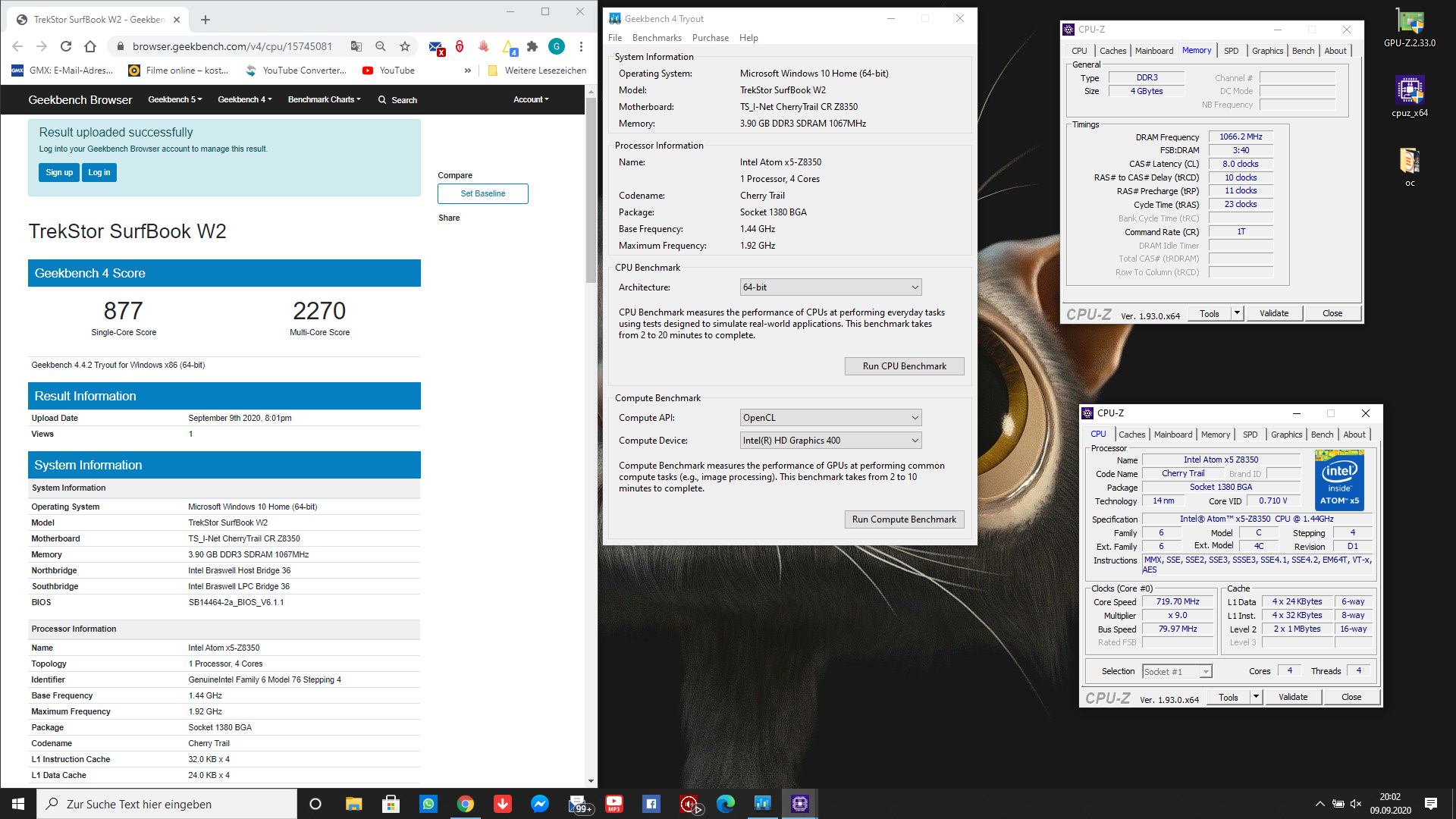The width and height of the screenshot is (1456, 819).
Task: Open WhatsApp from the taskbar
Action: pyautogui.click(x=428, y=804)
